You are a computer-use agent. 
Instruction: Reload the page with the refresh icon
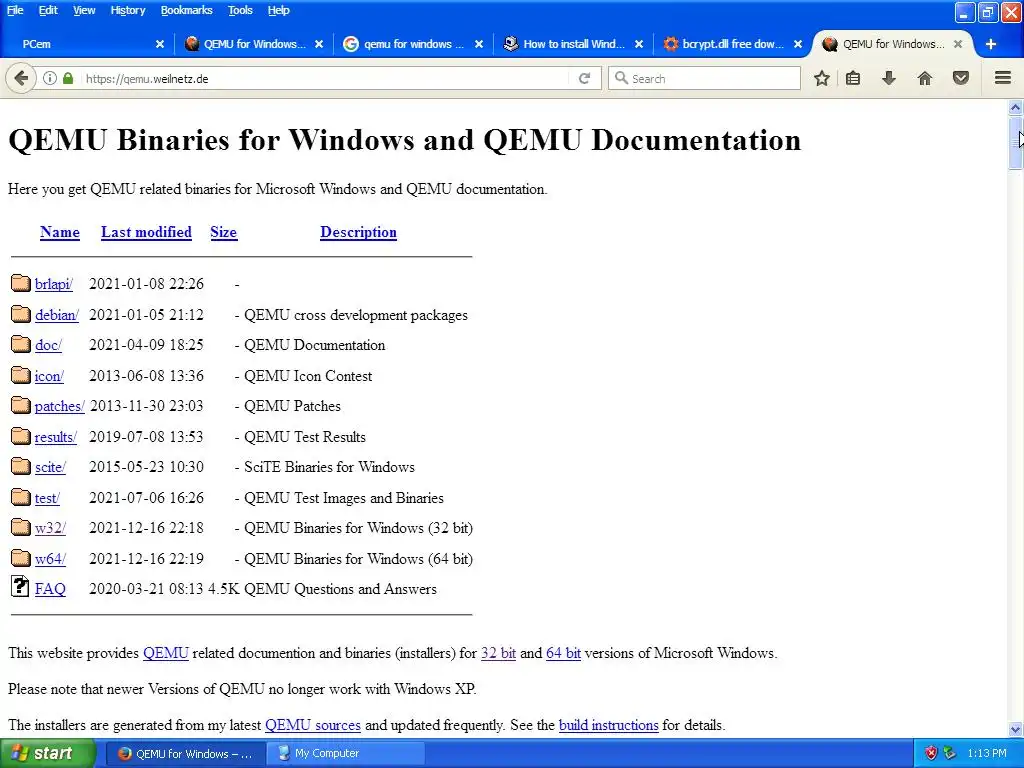tap(584, 78)
